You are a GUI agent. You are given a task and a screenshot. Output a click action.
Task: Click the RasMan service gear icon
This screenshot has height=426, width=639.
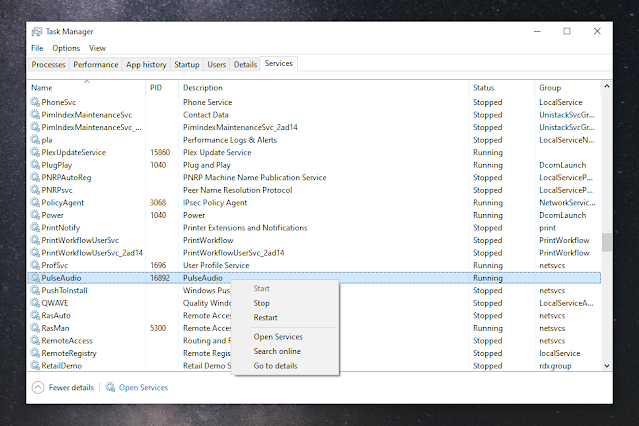click(x=35, y=328)
